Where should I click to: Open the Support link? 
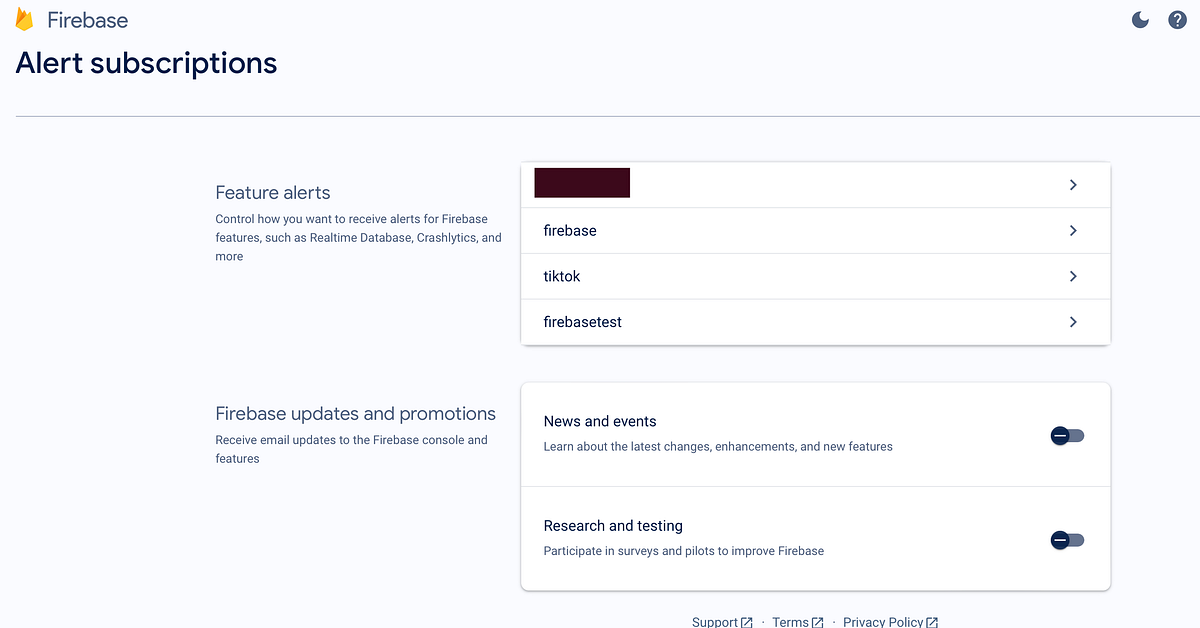coord(714,622)
